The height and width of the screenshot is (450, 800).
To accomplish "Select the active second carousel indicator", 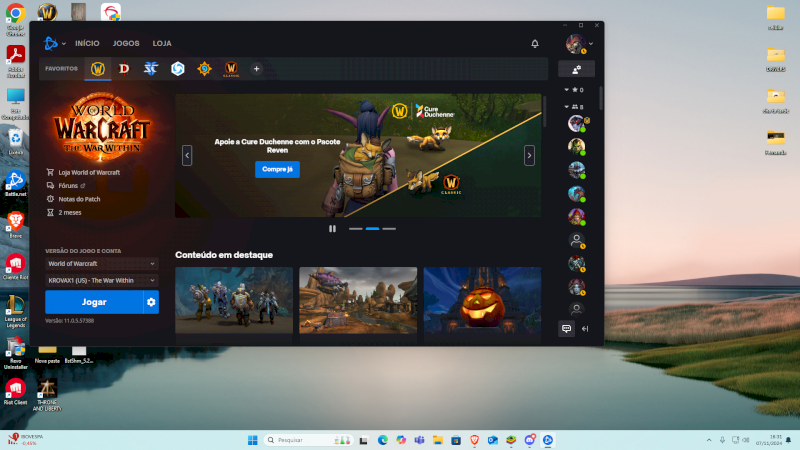I will coord(372,229).
